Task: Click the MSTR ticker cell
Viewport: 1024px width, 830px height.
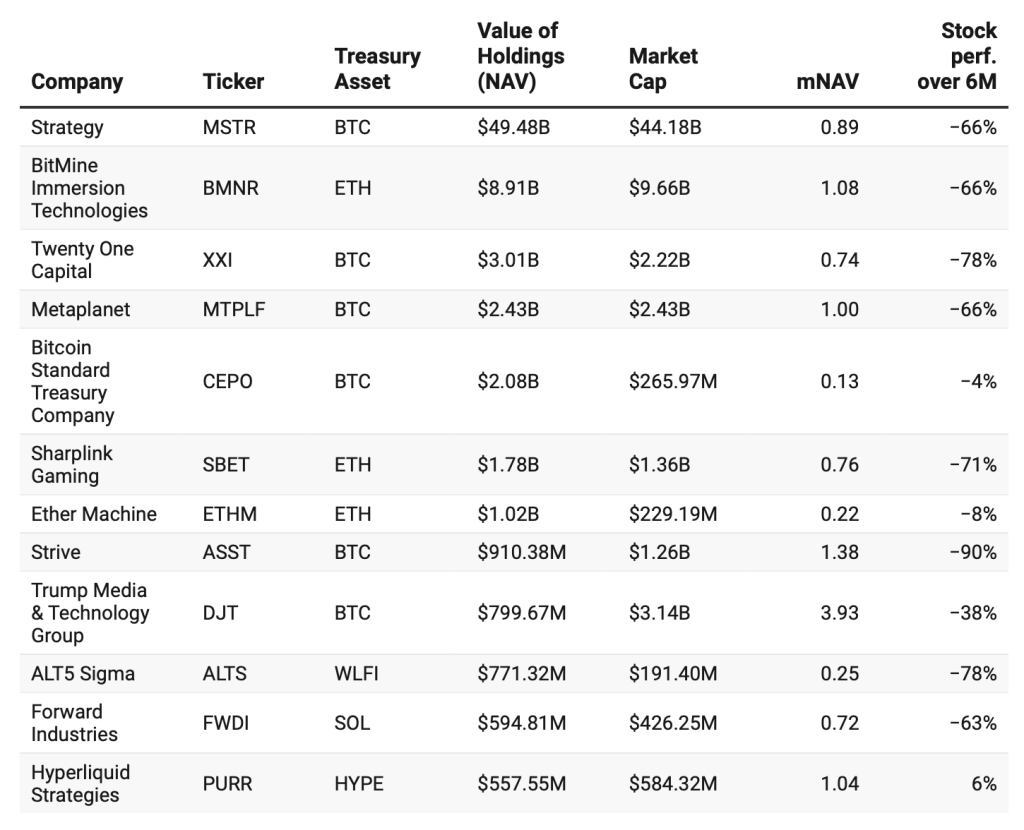Action: [229, 127]
